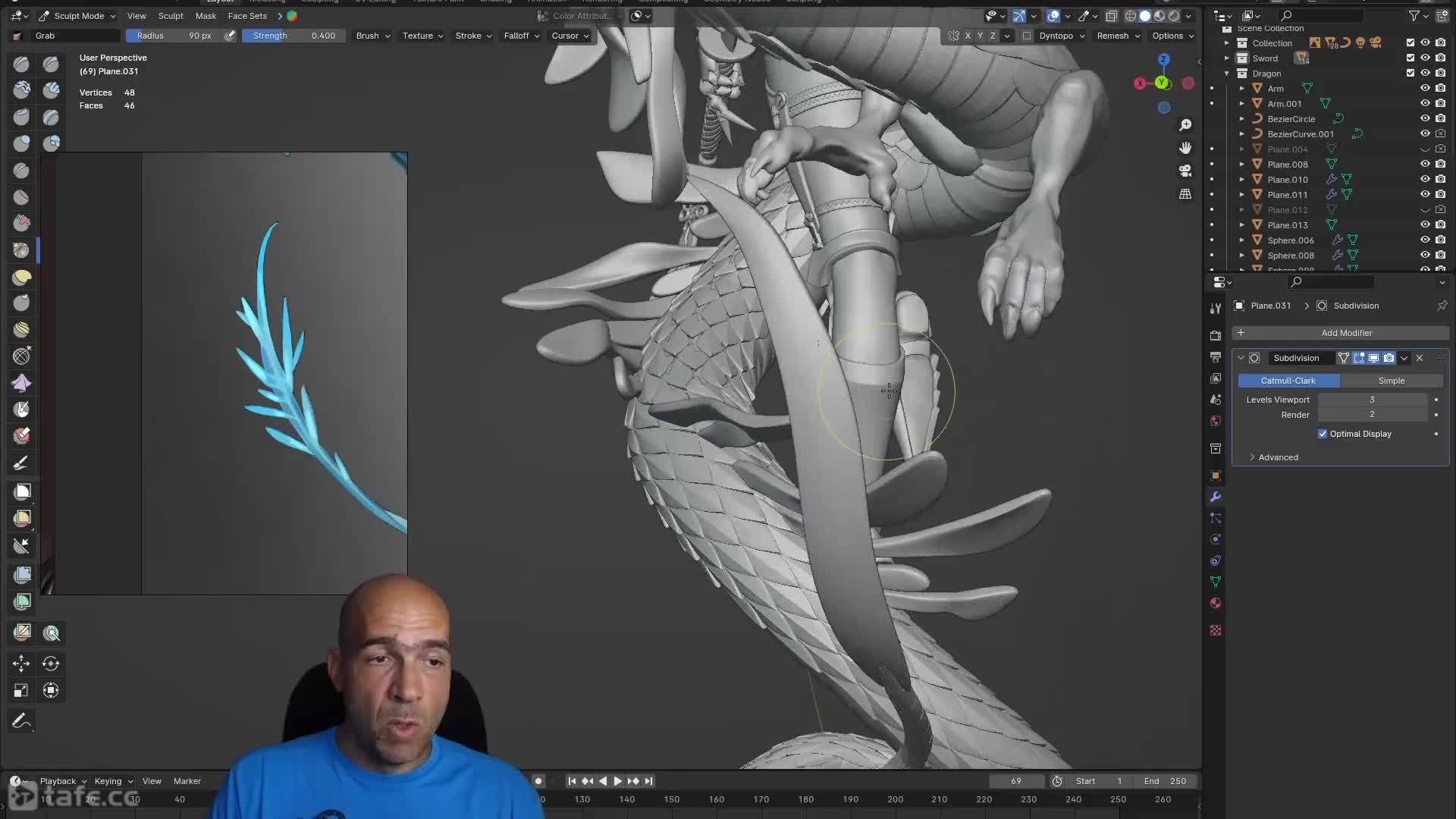Screen dimensions: 1456x819
Task: Open the Mask menu
Action: click(206, 16)
